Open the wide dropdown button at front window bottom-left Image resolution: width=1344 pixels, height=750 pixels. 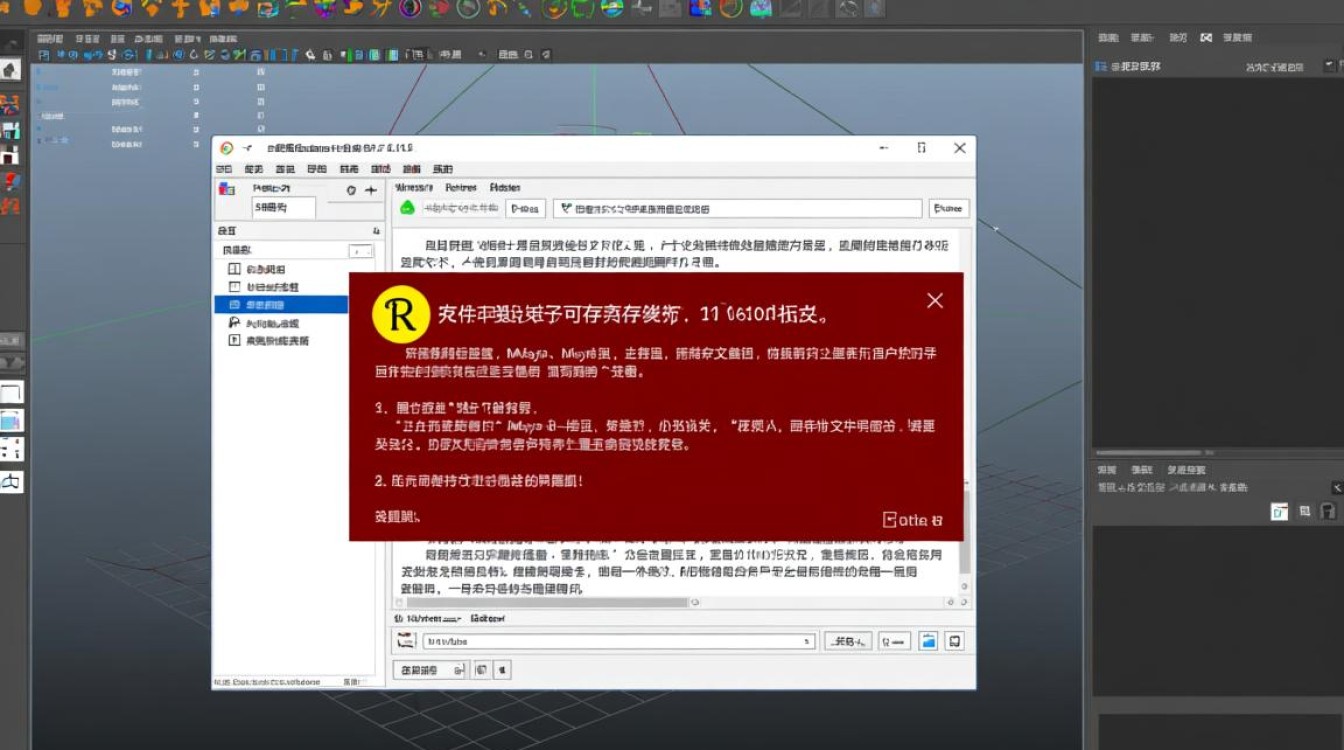coord(431,670)
